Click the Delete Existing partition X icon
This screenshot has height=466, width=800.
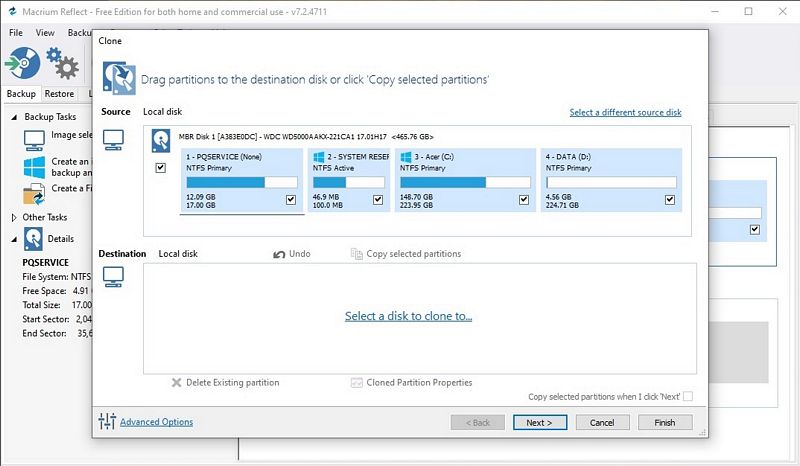[x=177, y=382]
